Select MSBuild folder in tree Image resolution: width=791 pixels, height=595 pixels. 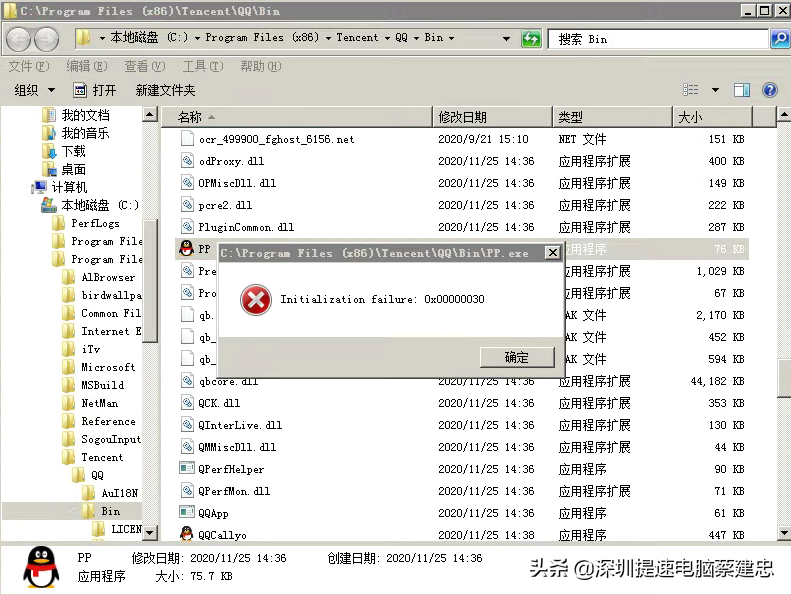102,385
